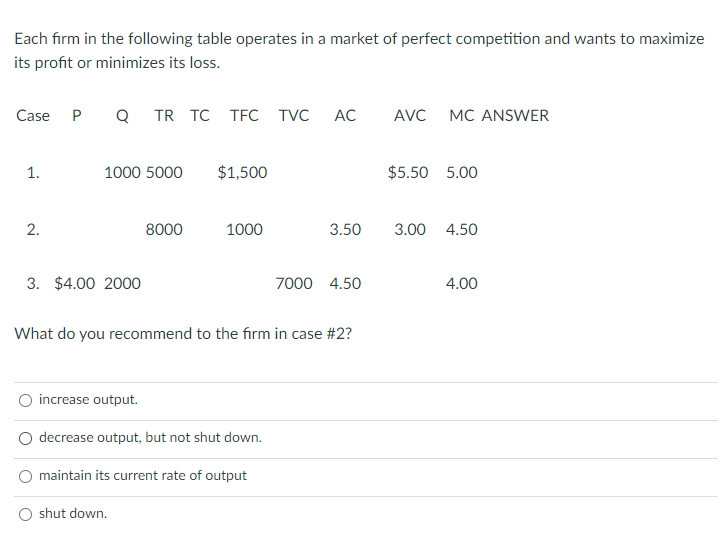Click the Case column header
Screen dimensions: 723x544
pos(33,115)
